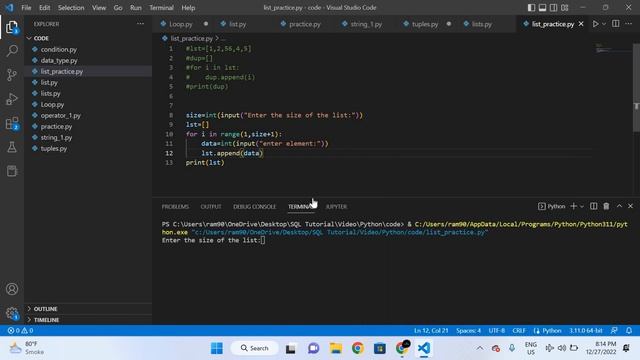Run Python file with play button
Screen dimensions: 640x360
(x=596, y=24)
